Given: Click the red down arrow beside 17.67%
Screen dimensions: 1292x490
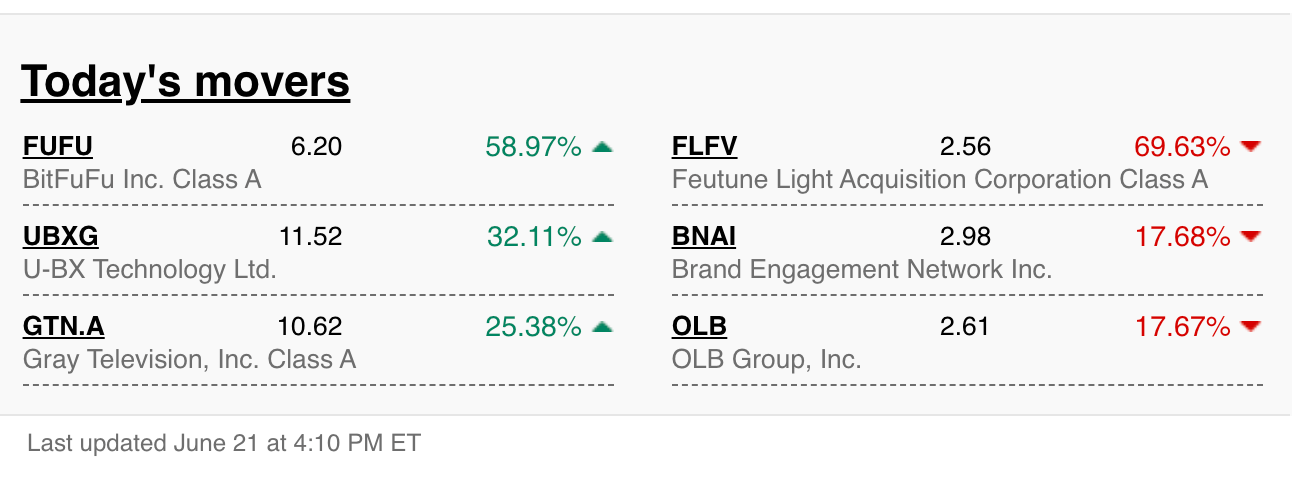Looking at the screenshot, I should pos(1250,327).
